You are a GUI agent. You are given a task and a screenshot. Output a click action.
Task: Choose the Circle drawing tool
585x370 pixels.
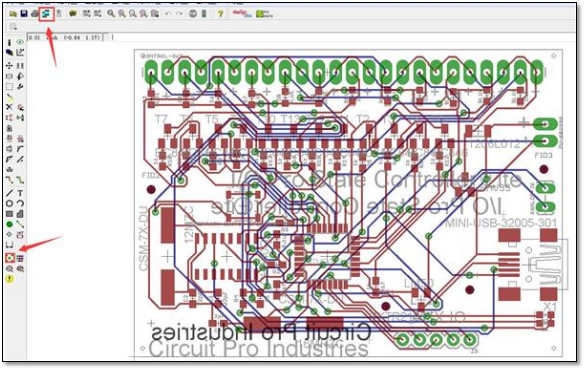click(10, 203)
